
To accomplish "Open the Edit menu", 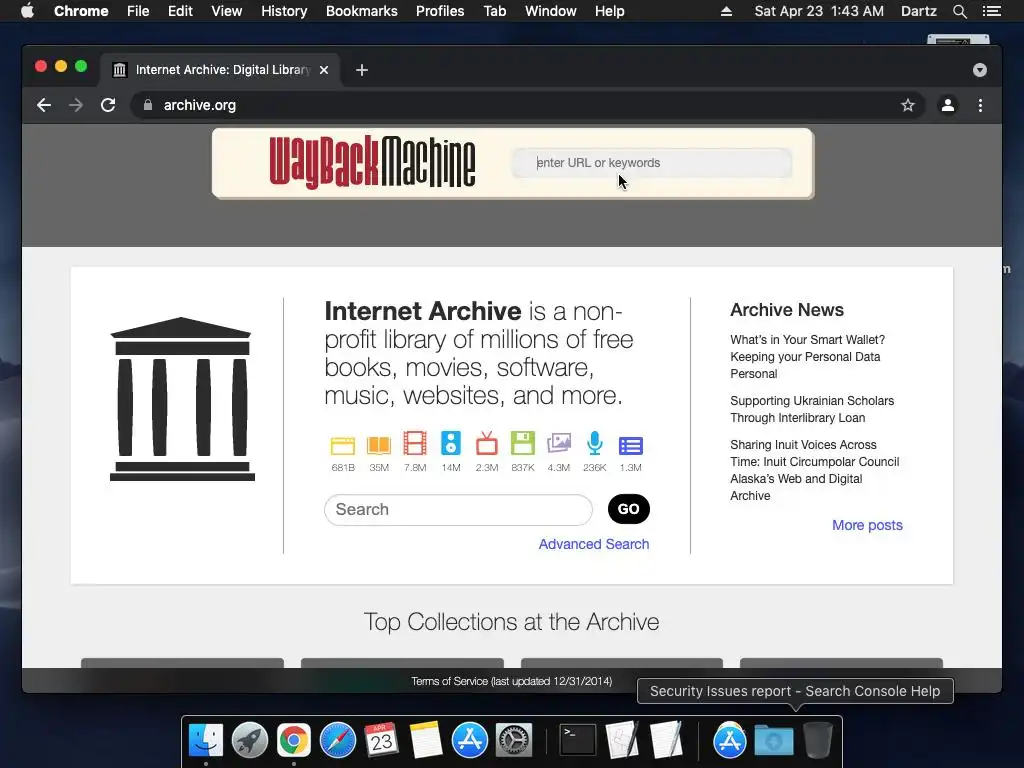I will coord(180,11).
